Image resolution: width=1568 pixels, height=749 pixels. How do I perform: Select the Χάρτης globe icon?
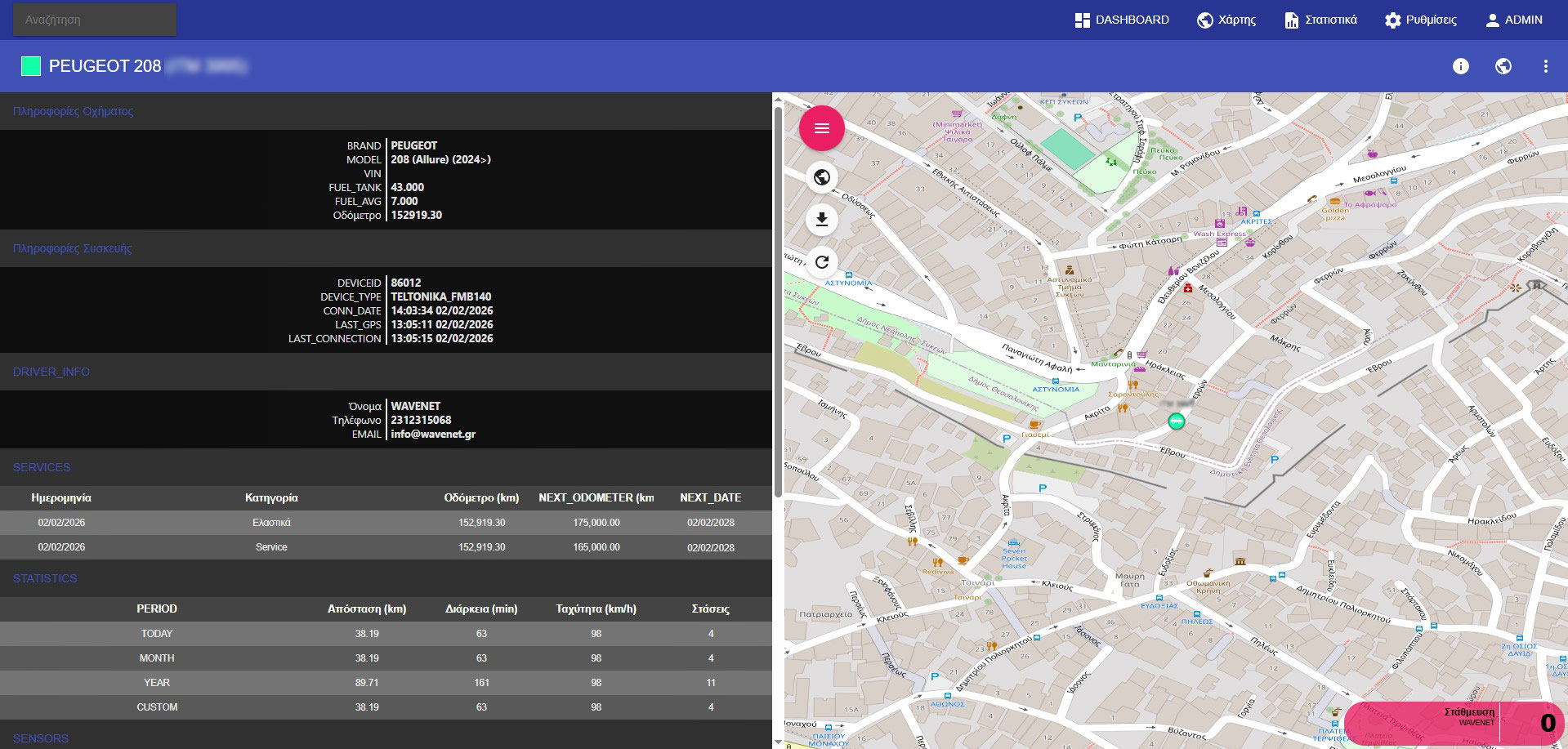(x=1204, y=19)
